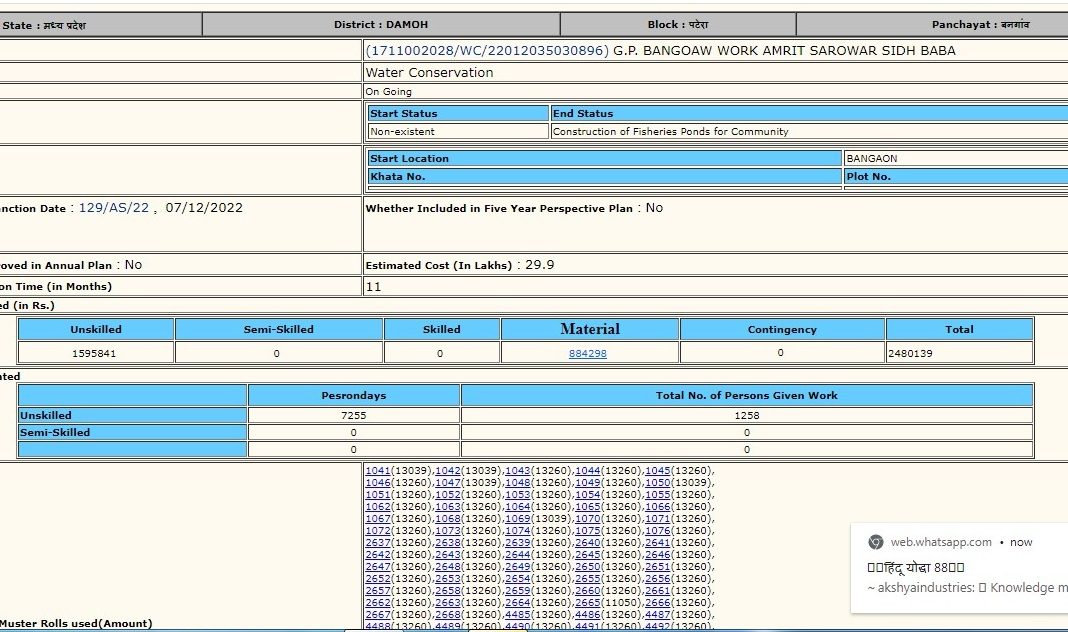This screenshot has height=632, width=1068.
Task: Click the Start Location header
Action: (605, 158)
